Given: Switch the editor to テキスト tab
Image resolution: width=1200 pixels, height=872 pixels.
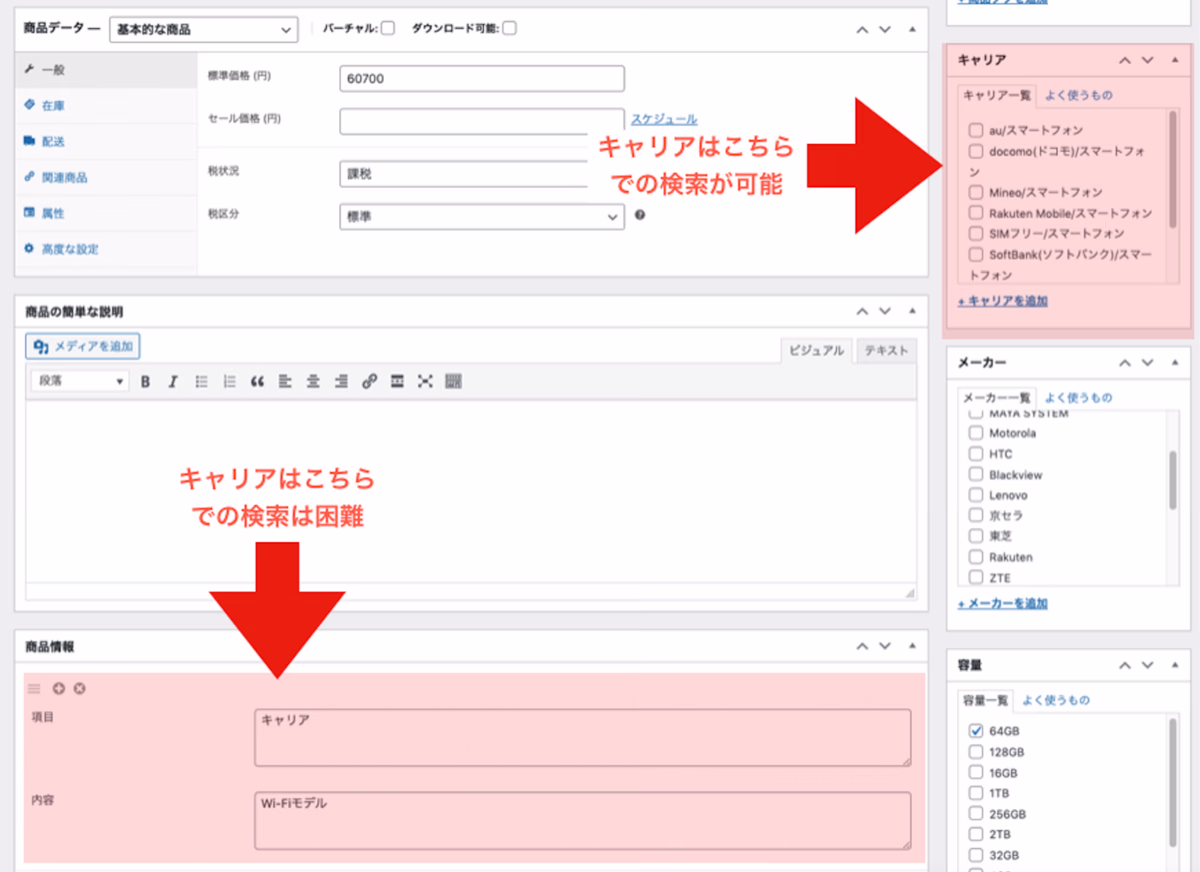Looking at the screenshot, I should pos(886,350).
